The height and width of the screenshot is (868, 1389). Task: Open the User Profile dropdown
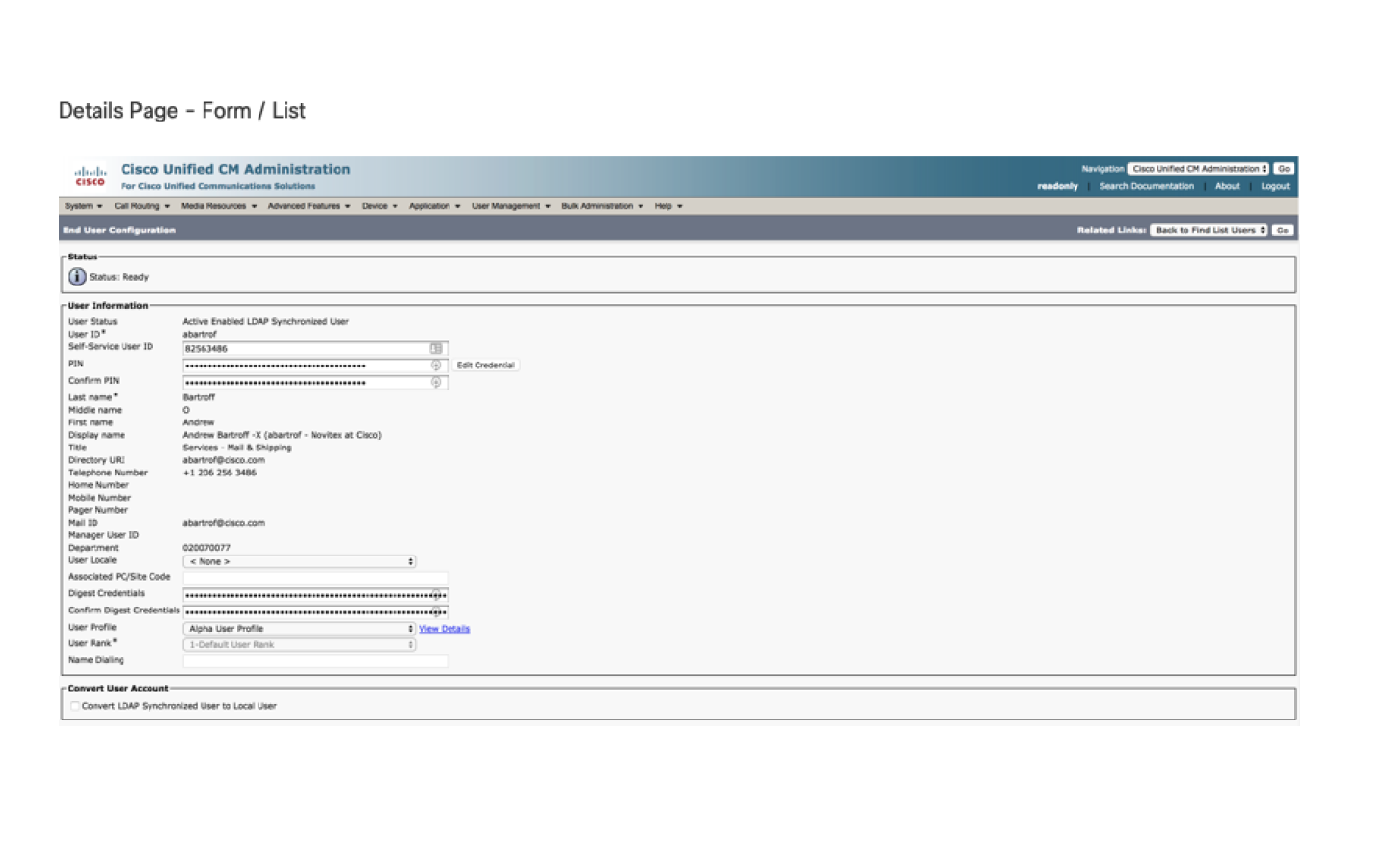click(x=299, y=629)
